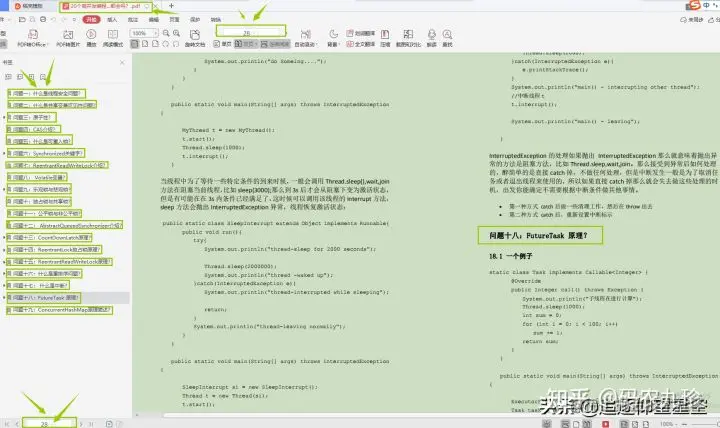
Task: Select bookmark 问题十八 FutureTask
Action: point(44,298)
